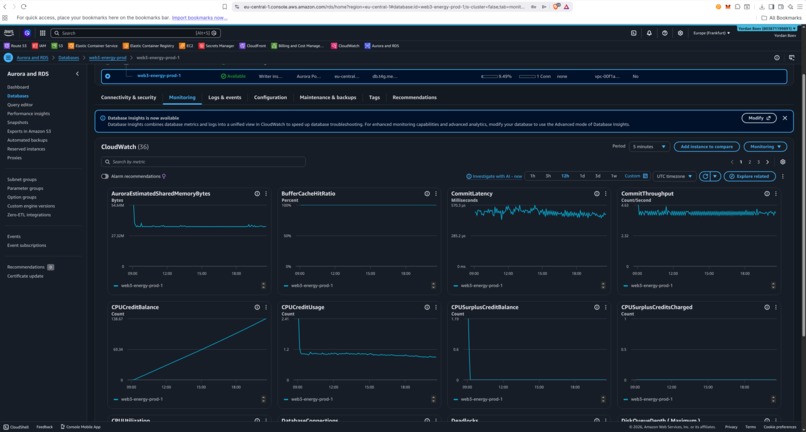Open the S3 favorites shortcut
This screenshot has height=432, width=806.
(57, 46)
